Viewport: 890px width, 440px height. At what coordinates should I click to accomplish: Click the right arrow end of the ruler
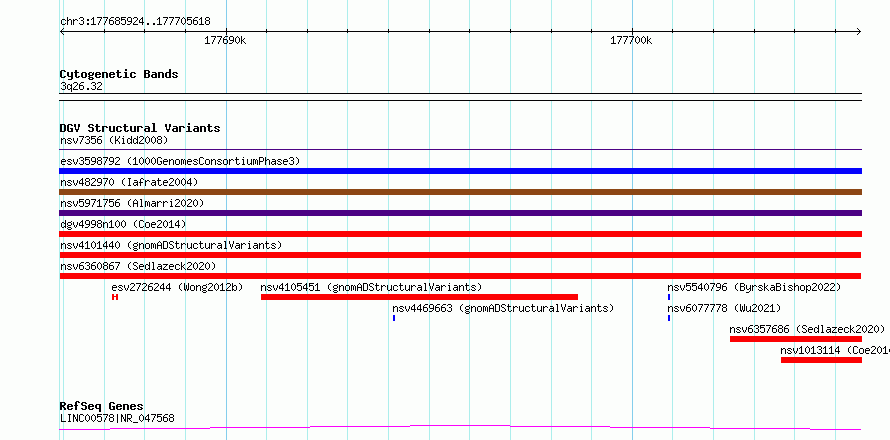click(858, 31)
